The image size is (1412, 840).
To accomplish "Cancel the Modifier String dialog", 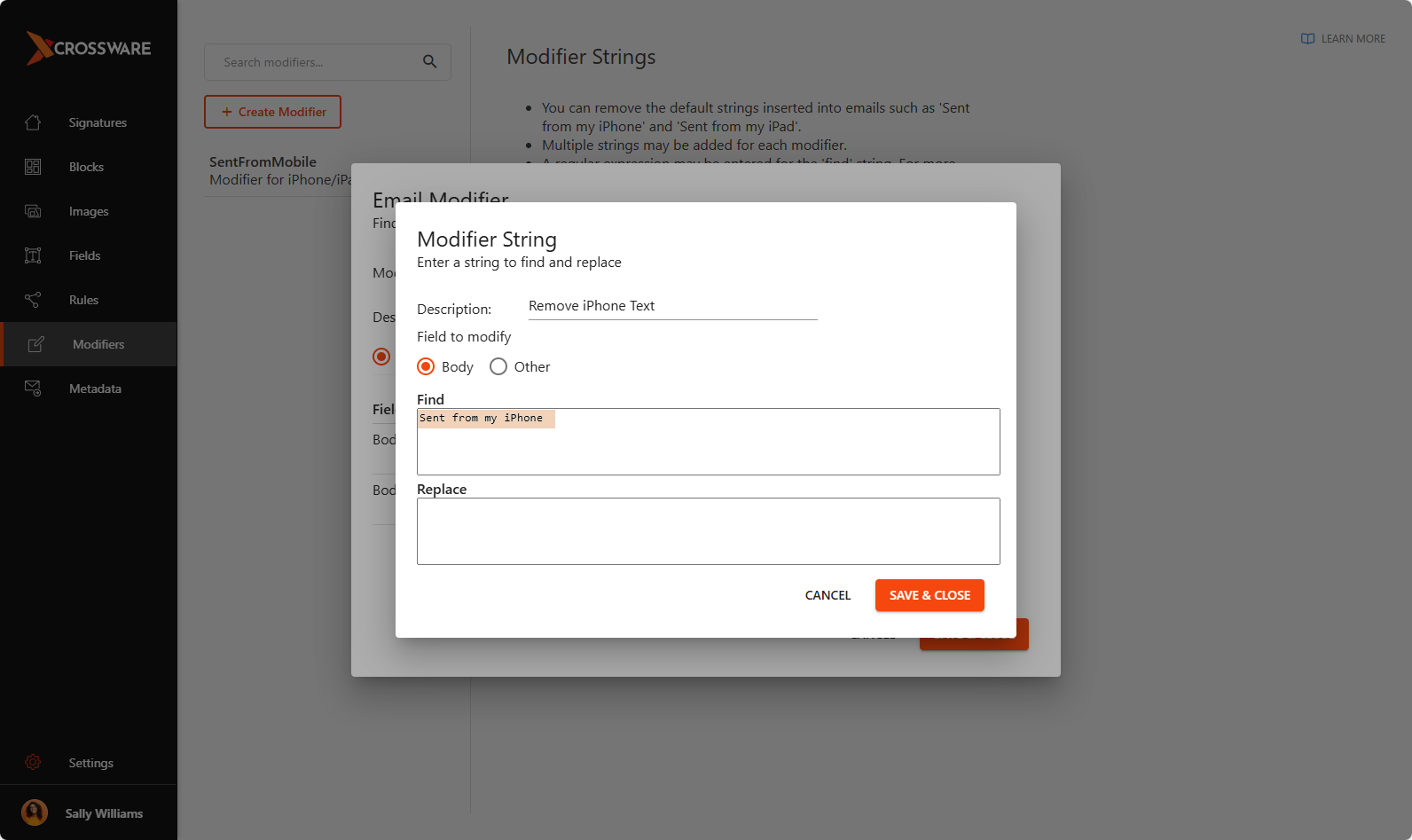I will [828, 595].
